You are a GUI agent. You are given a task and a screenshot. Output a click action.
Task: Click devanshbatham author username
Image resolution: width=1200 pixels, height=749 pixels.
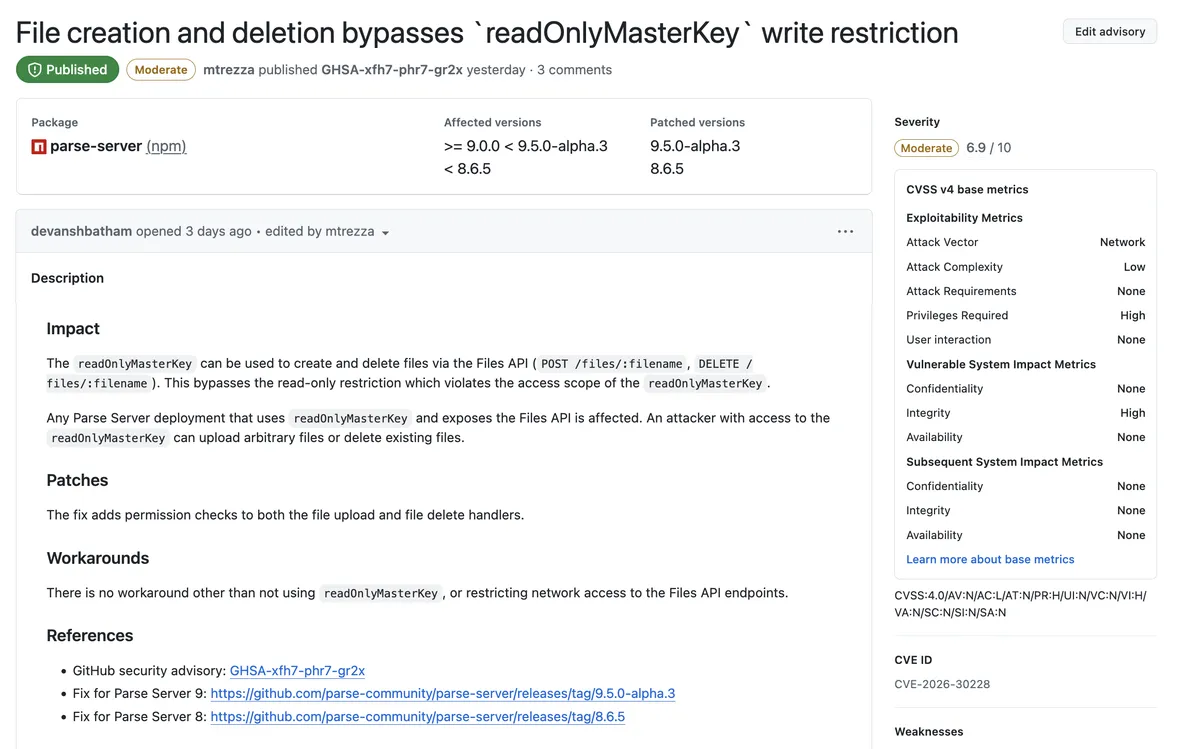click(81, 231)
